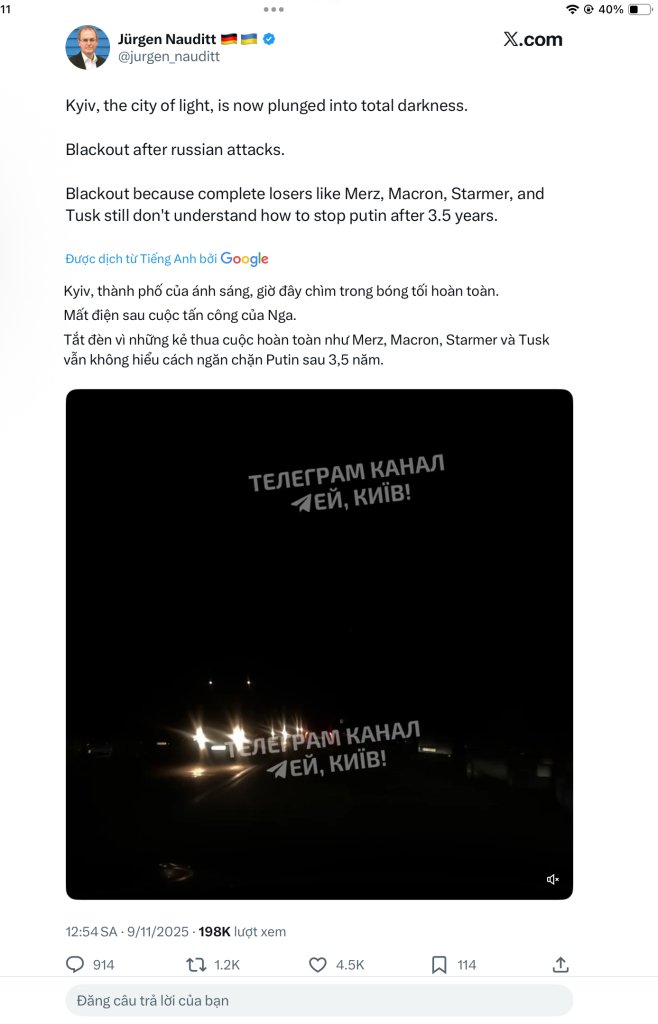
Task: Click the X.com logo
Action: [533, 39]
